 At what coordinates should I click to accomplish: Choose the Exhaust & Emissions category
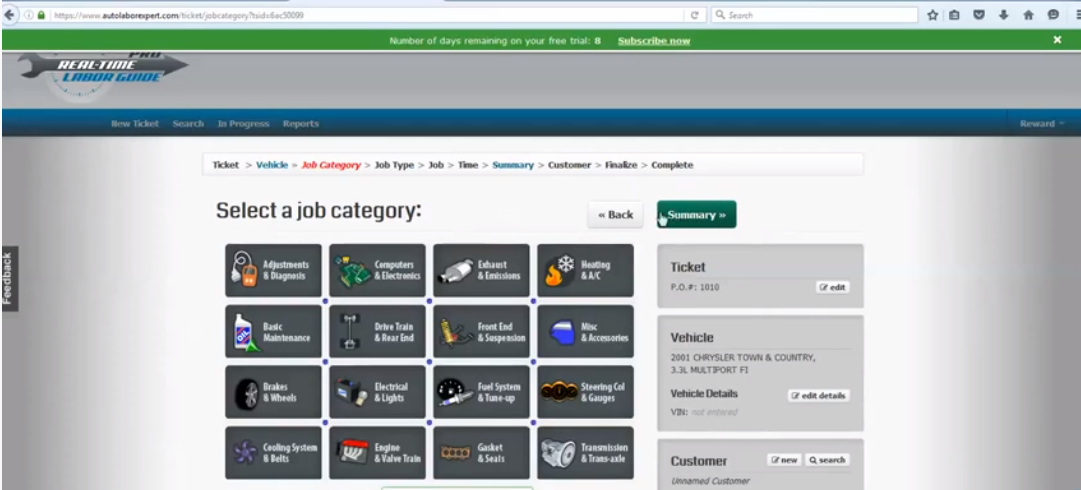point(481,270)
